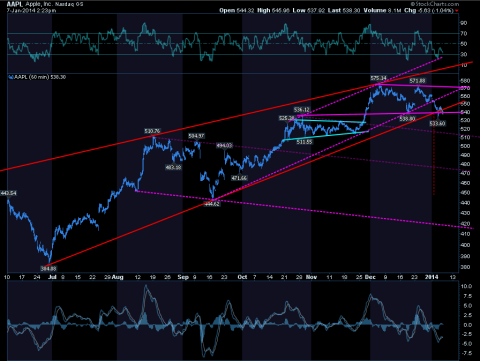Click the Last price label in header
This screenshot has width=480, height=361.
[x=334, y=10]
